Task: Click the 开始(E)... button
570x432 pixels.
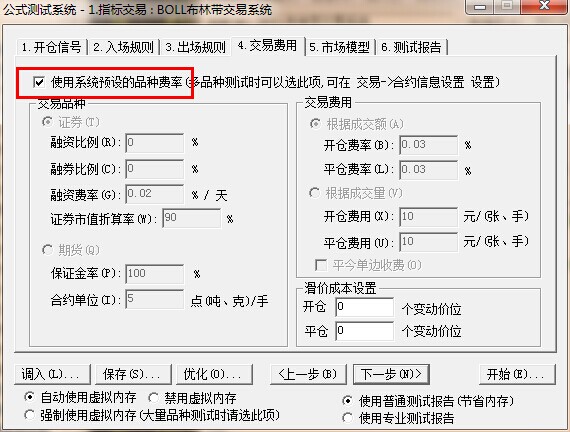Action: [x=517, y=374]
